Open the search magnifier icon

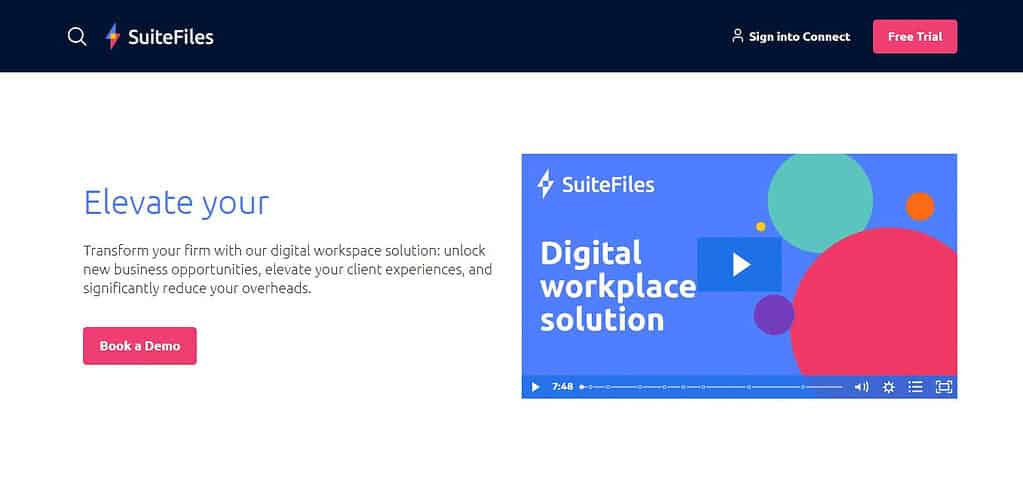coord(77,37)
